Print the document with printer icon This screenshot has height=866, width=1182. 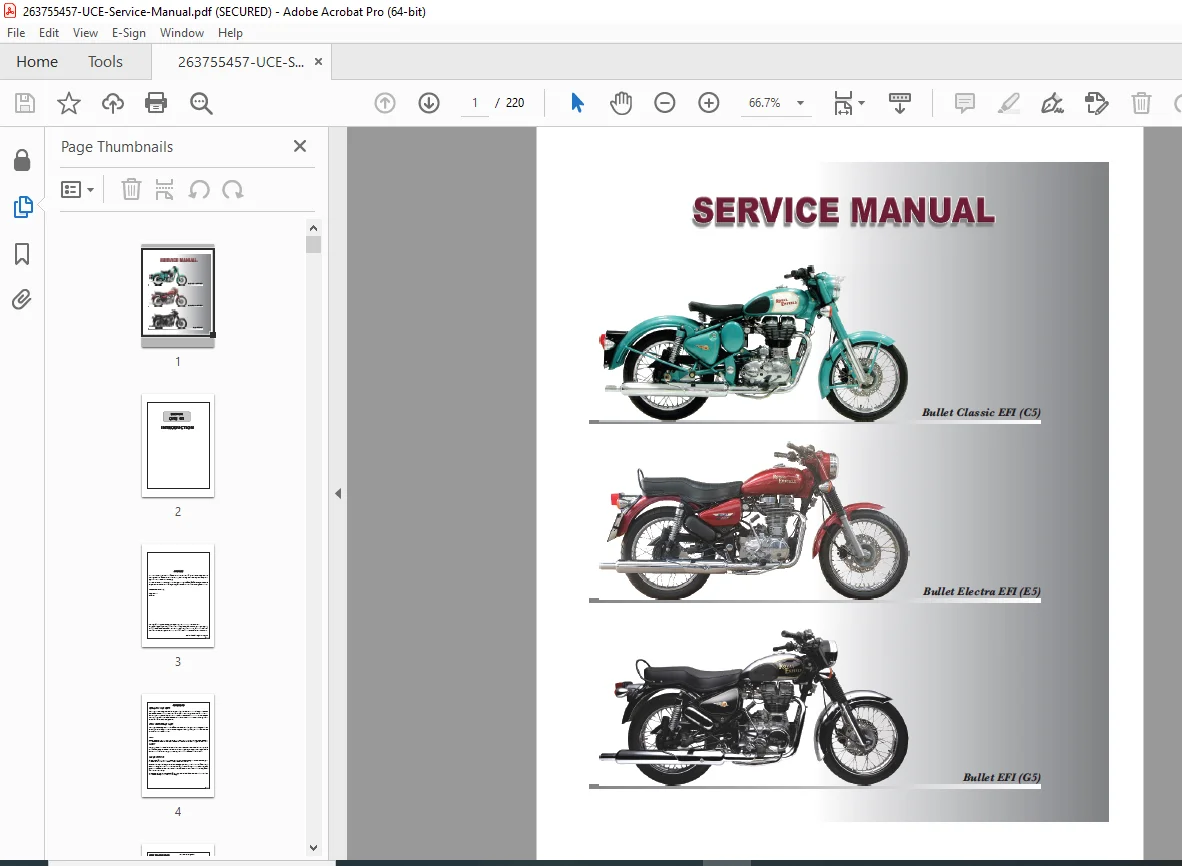pos(156,103)
